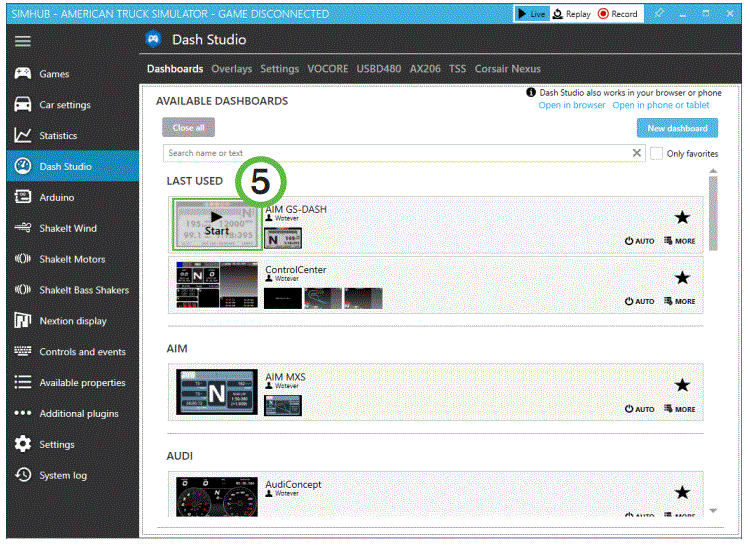The width and height of the screenshot is (750, 546).
Task: Toggle AUTO for AIM GS-DASH
Action: pos(640,241)
